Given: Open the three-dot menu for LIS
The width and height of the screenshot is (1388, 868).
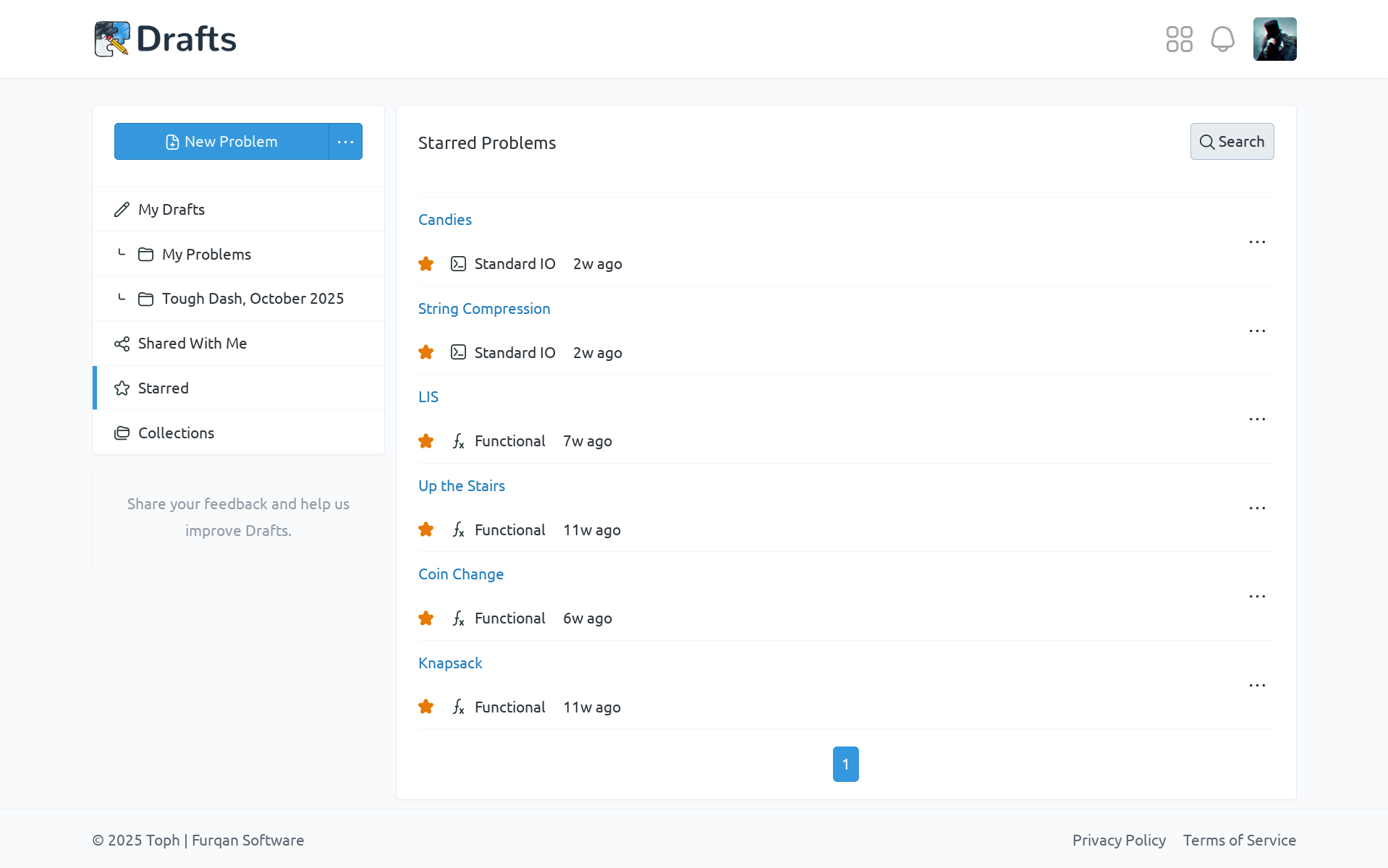Looking at the screenshot, I should click(1257, 419).
